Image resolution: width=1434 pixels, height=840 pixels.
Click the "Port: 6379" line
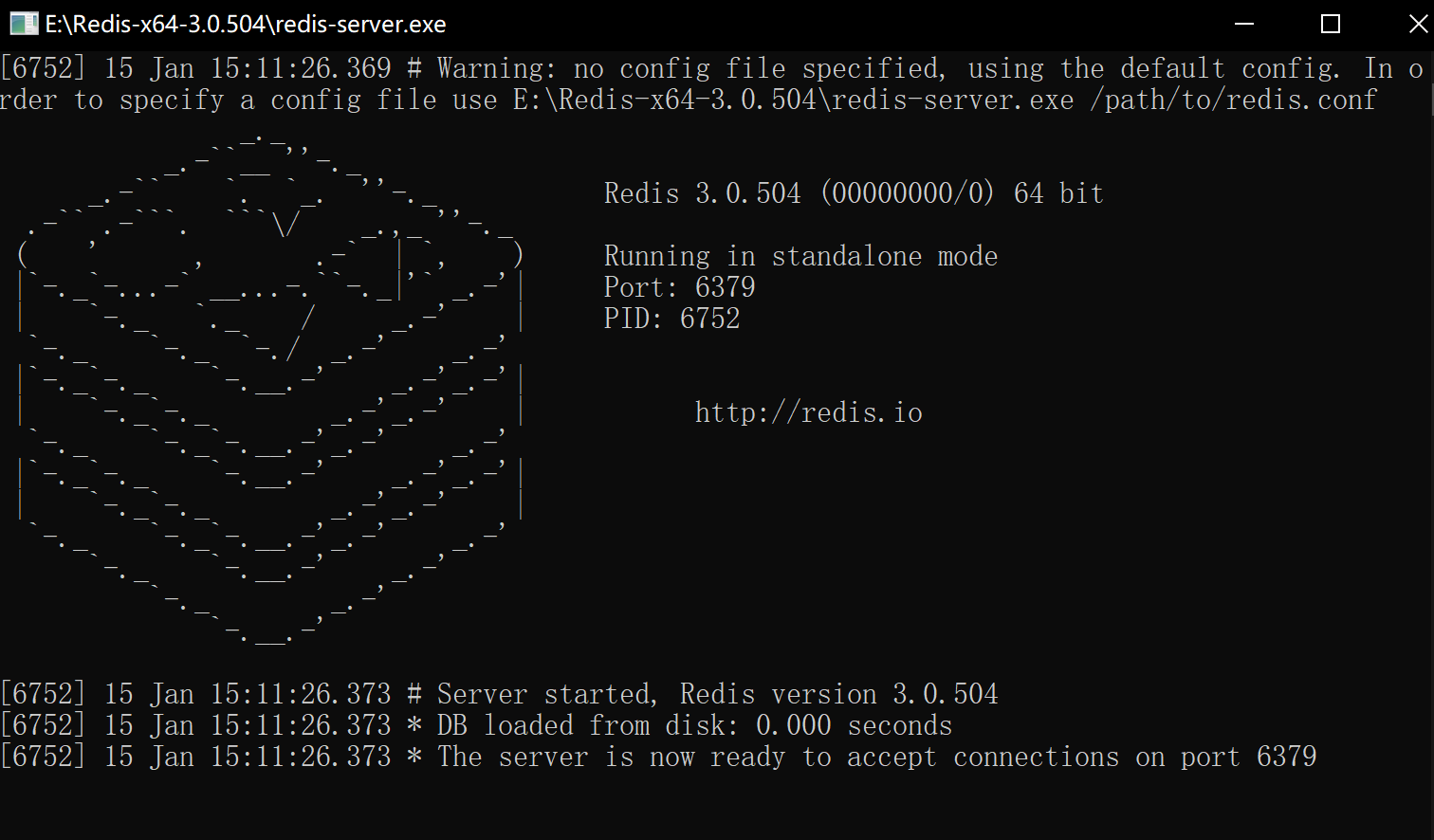point(679,287)
